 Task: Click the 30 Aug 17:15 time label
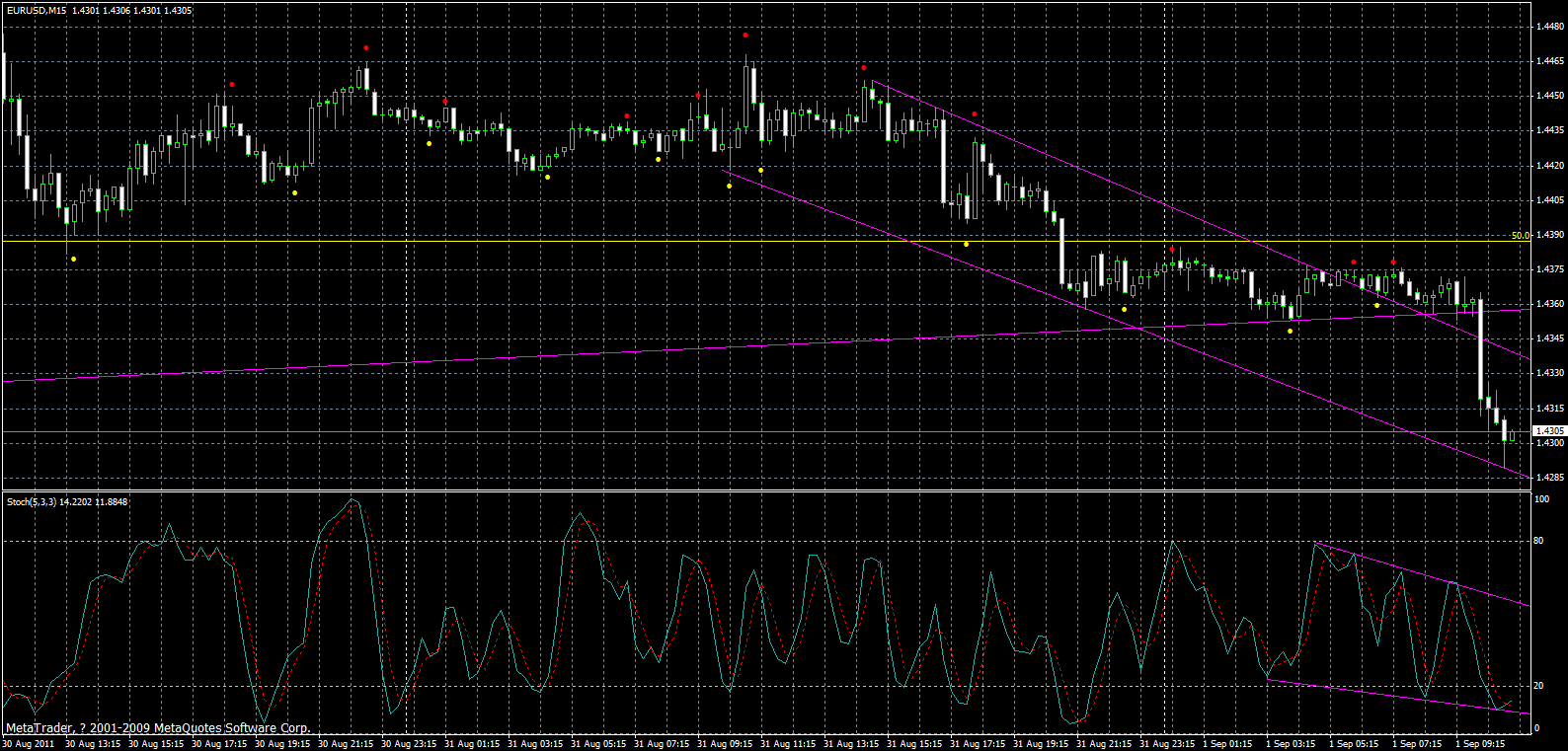coord(219,744)
